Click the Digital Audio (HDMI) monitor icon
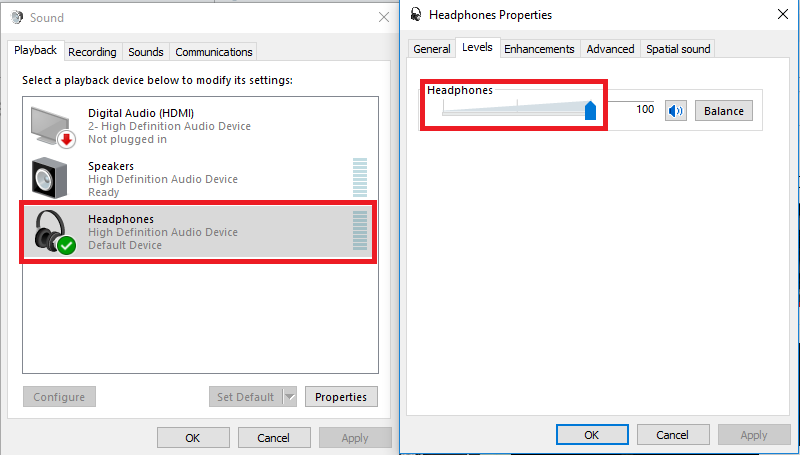800x455 pixels. pyautogui.click(x=50, y=126)
